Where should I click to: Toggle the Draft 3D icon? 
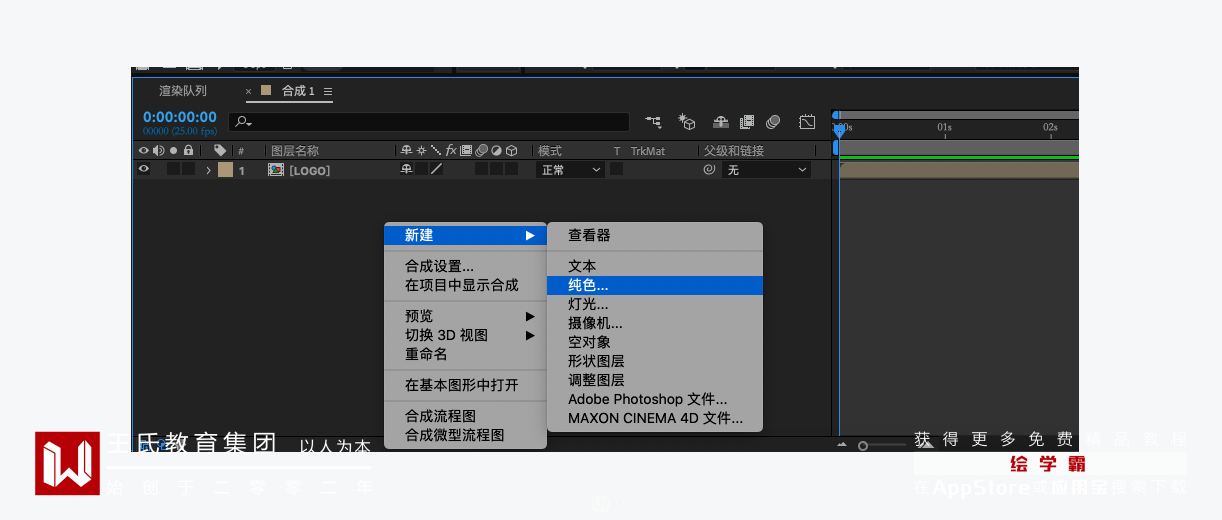click(x=687, y=122)
